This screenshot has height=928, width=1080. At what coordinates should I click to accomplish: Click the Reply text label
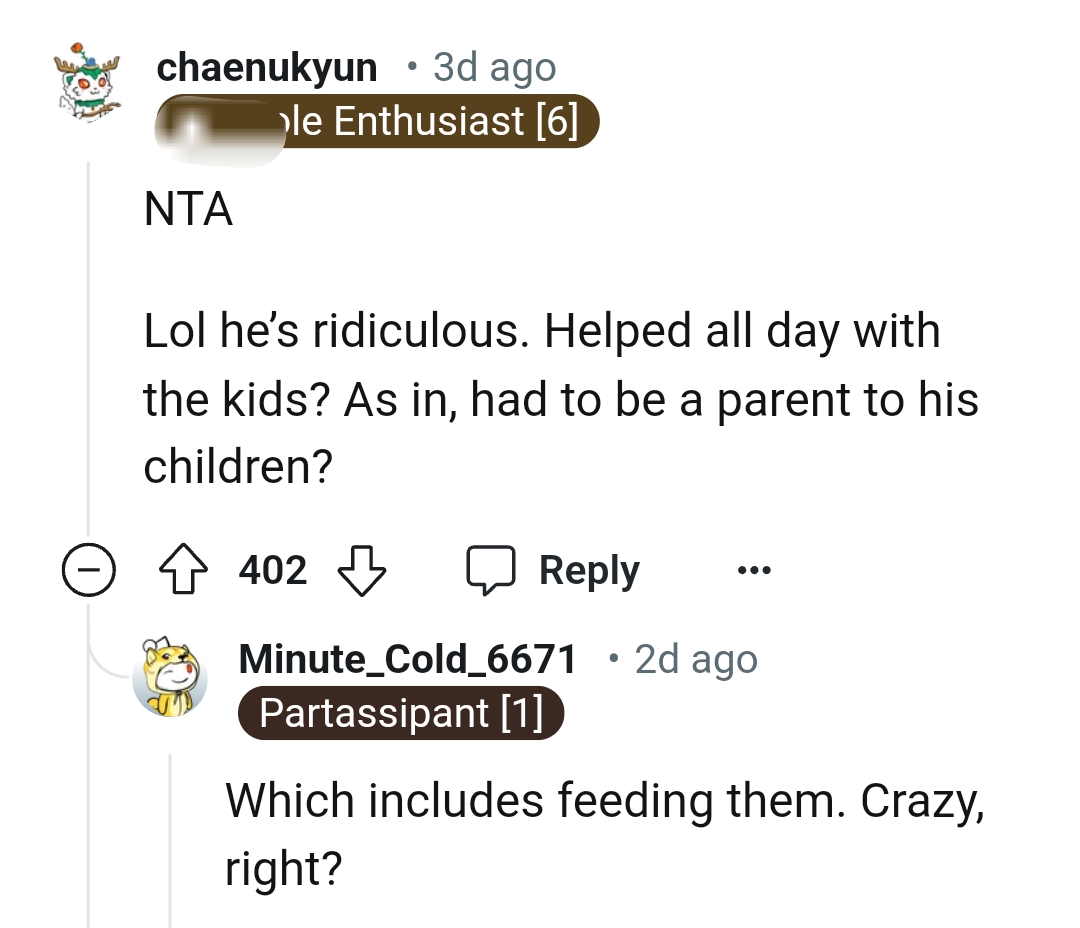588,569
